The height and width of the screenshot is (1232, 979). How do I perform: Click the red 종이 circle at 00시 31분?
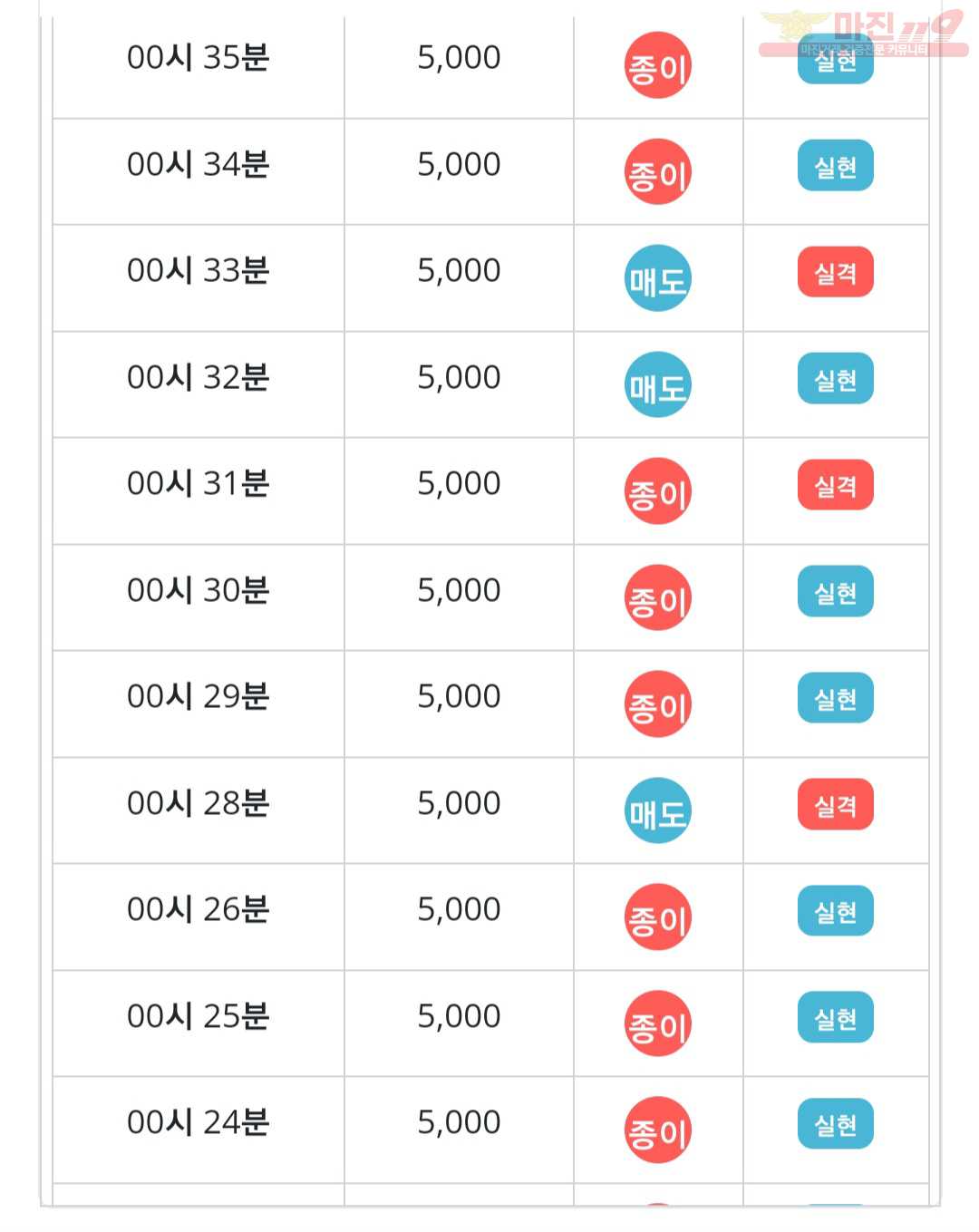click(658, 491)
